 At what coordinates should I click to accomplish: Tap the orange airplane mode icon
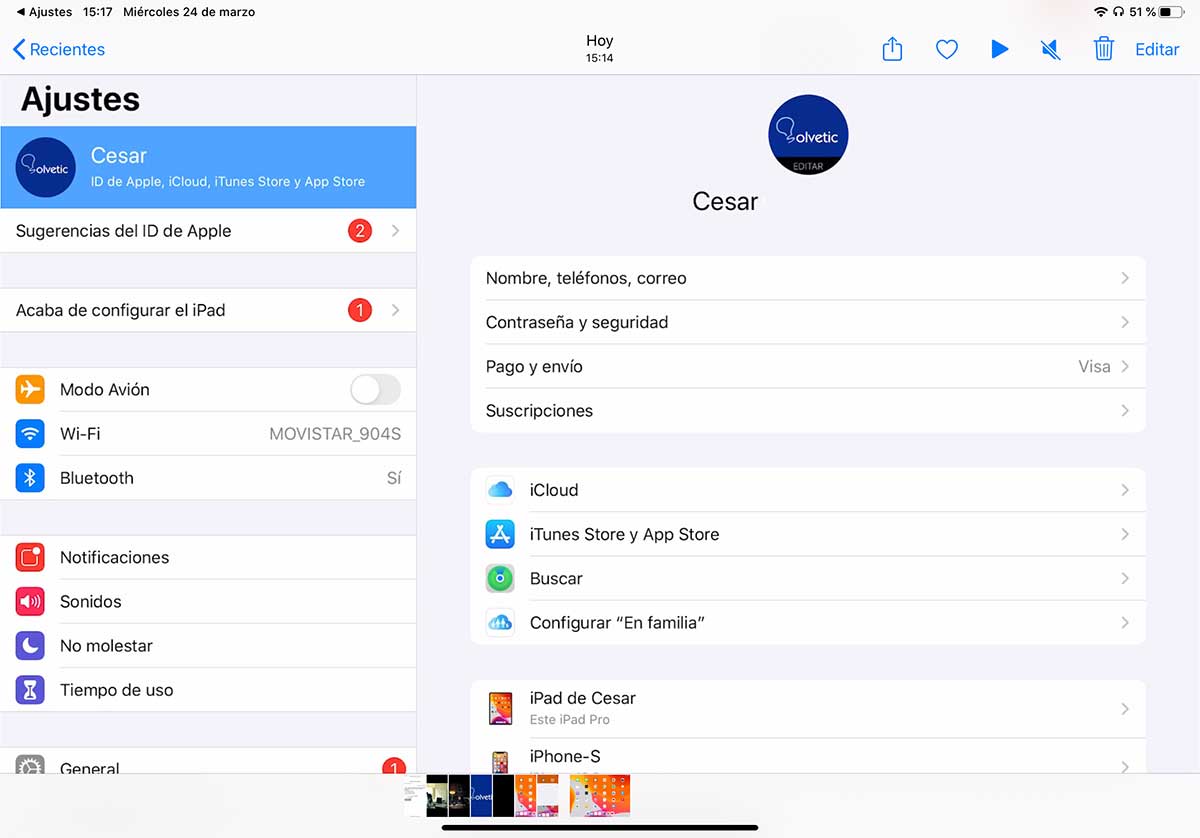click(x=30, y=389)
